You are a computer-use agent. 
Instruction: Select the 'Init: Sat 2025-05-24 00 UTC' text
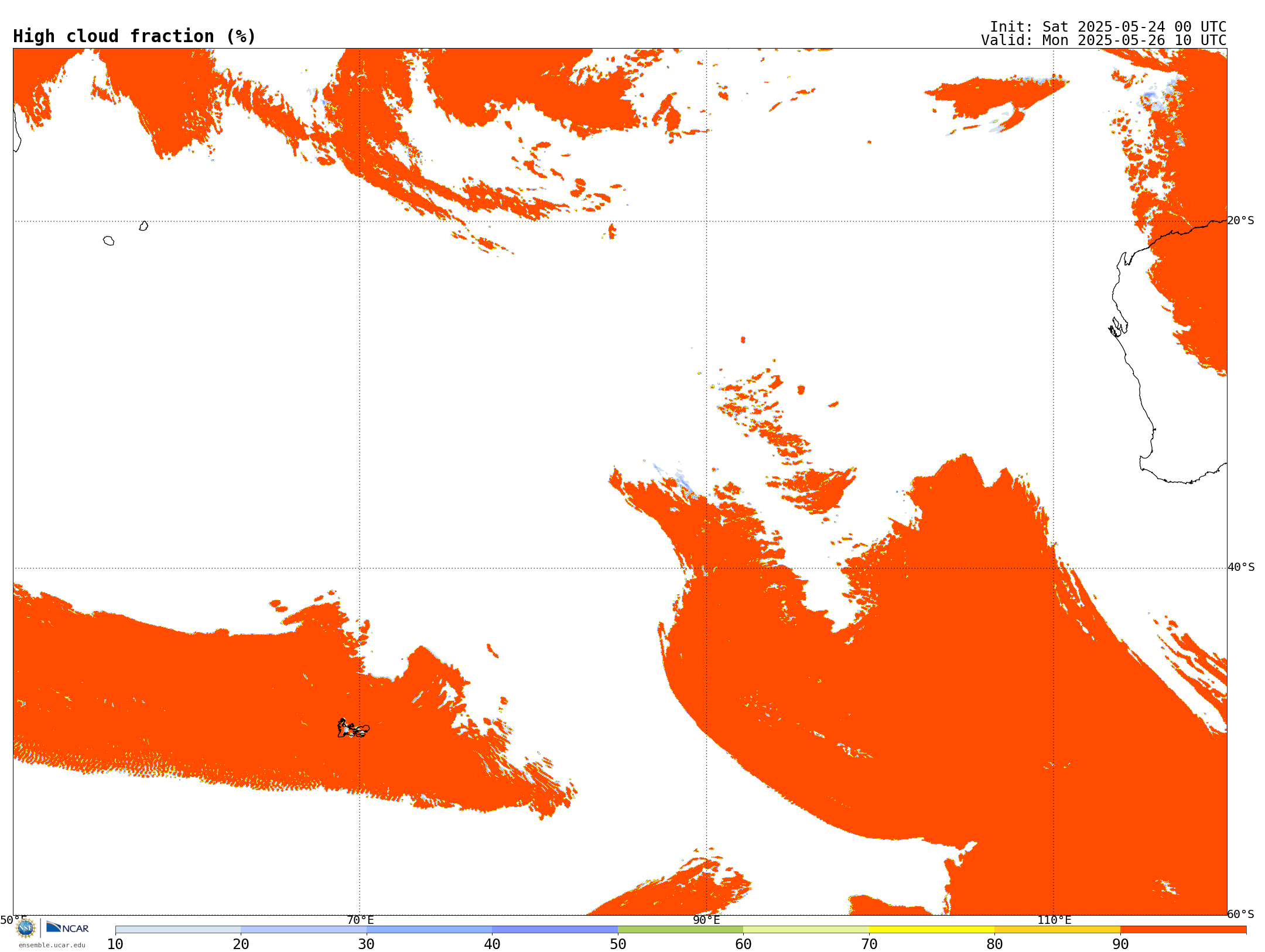tap(1108, 27)
